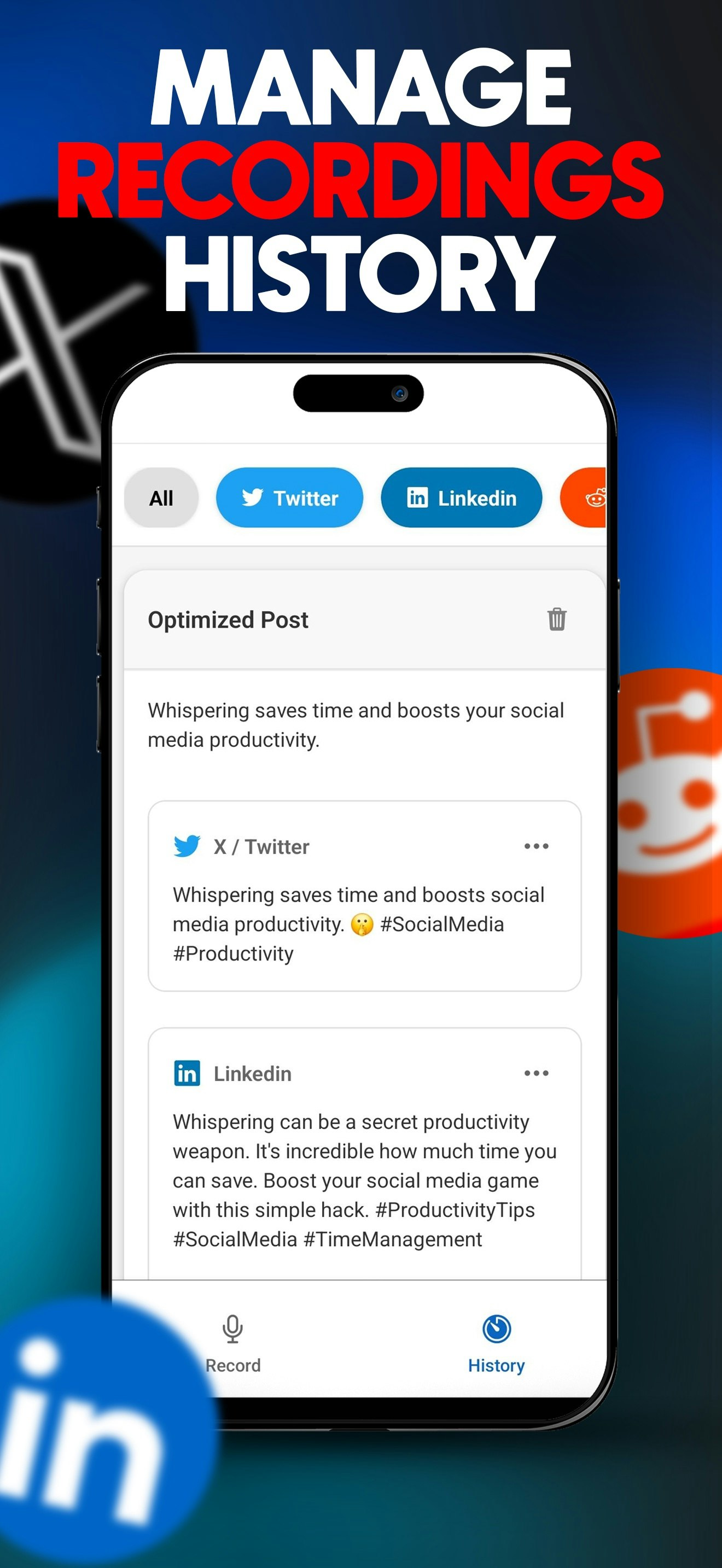Click the Twitter bird icon in post card
The image size is (722, 1568).
(187, 846)
